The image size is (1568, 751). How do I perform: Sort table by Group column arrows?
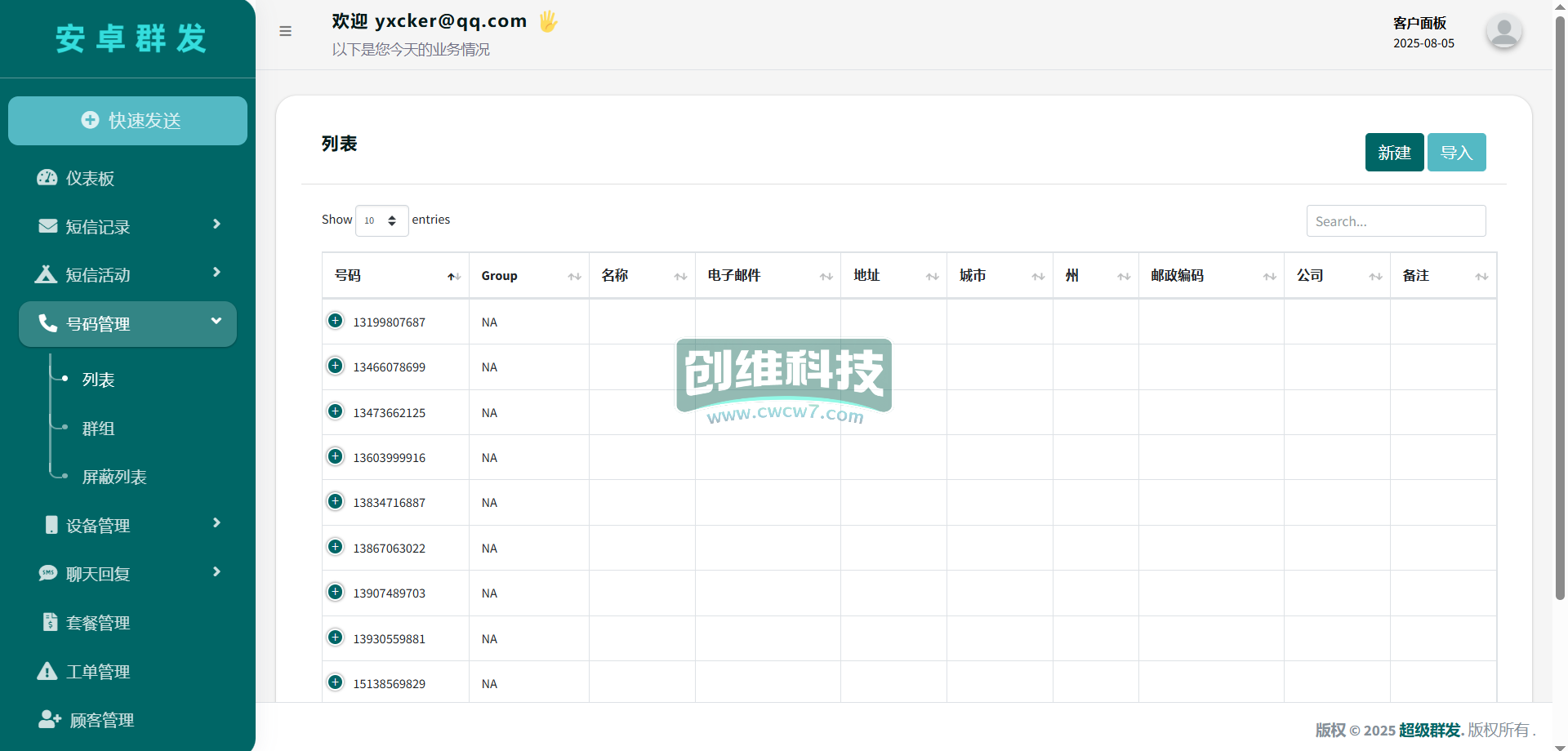pyautogui.click(x=574, y=277)
